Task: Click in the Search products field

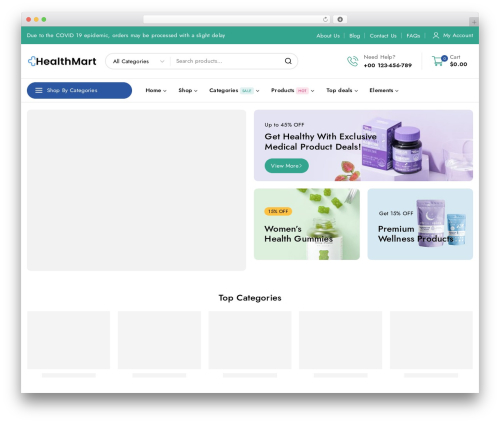Action: pyautogui.click(x=227, y=61)
